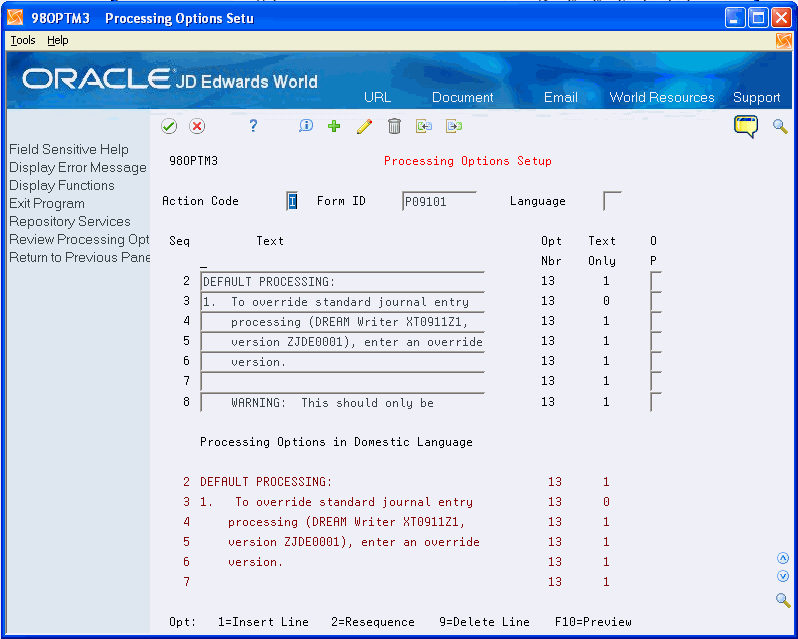Click the green checkmark OK icon
This screenshot has width=798, height=639.
click(169, 126)
